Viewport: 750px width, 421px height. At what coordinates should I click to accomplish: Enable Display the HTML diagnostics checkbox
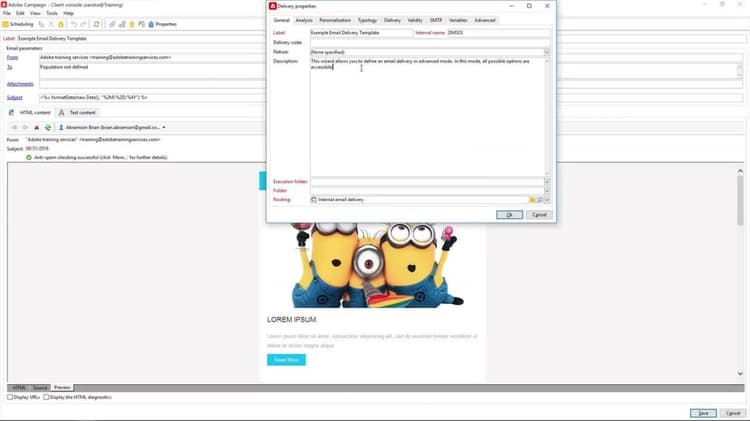click(46, 397)
